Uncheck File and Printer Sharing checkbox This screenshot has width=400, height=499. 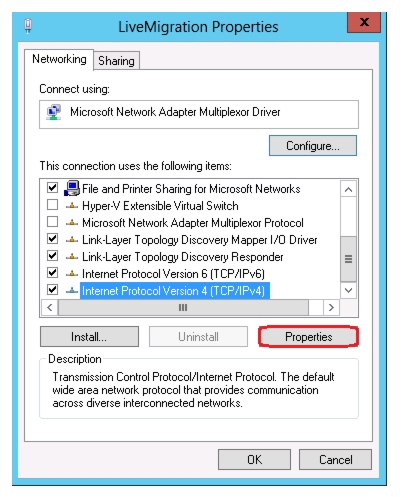click(52, 188)
